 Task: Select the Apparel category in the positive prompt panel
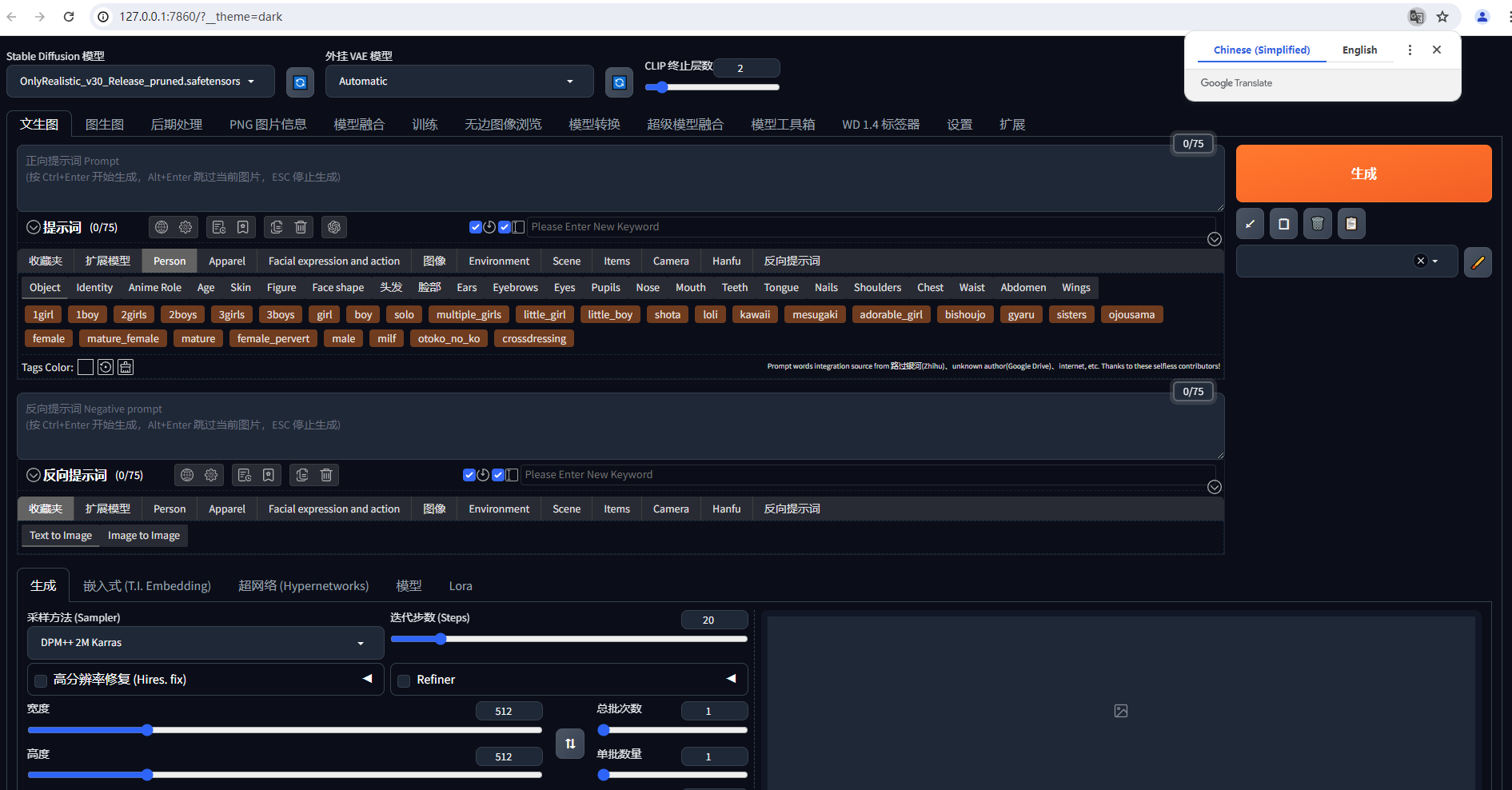click(227, 261)
